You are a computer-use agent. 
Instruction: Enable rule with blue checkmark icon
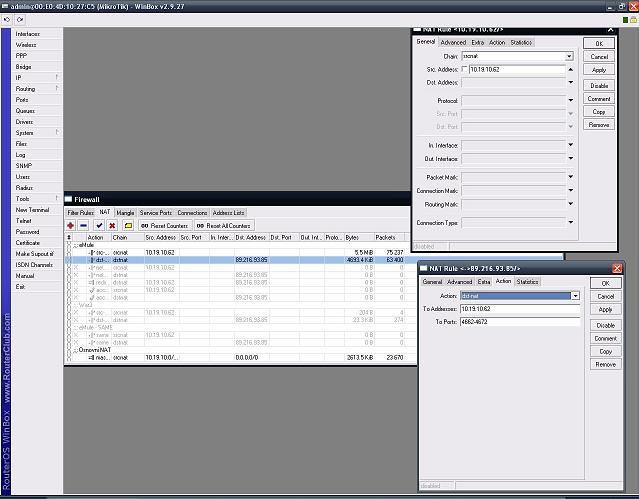click(x=99, y=225)
